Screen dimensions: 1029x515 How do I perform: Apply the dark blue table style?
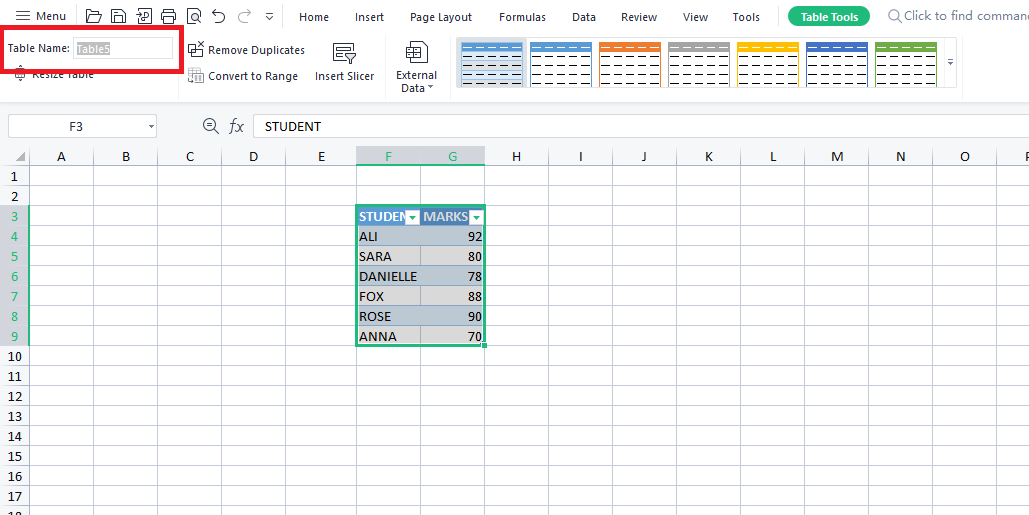837,64
